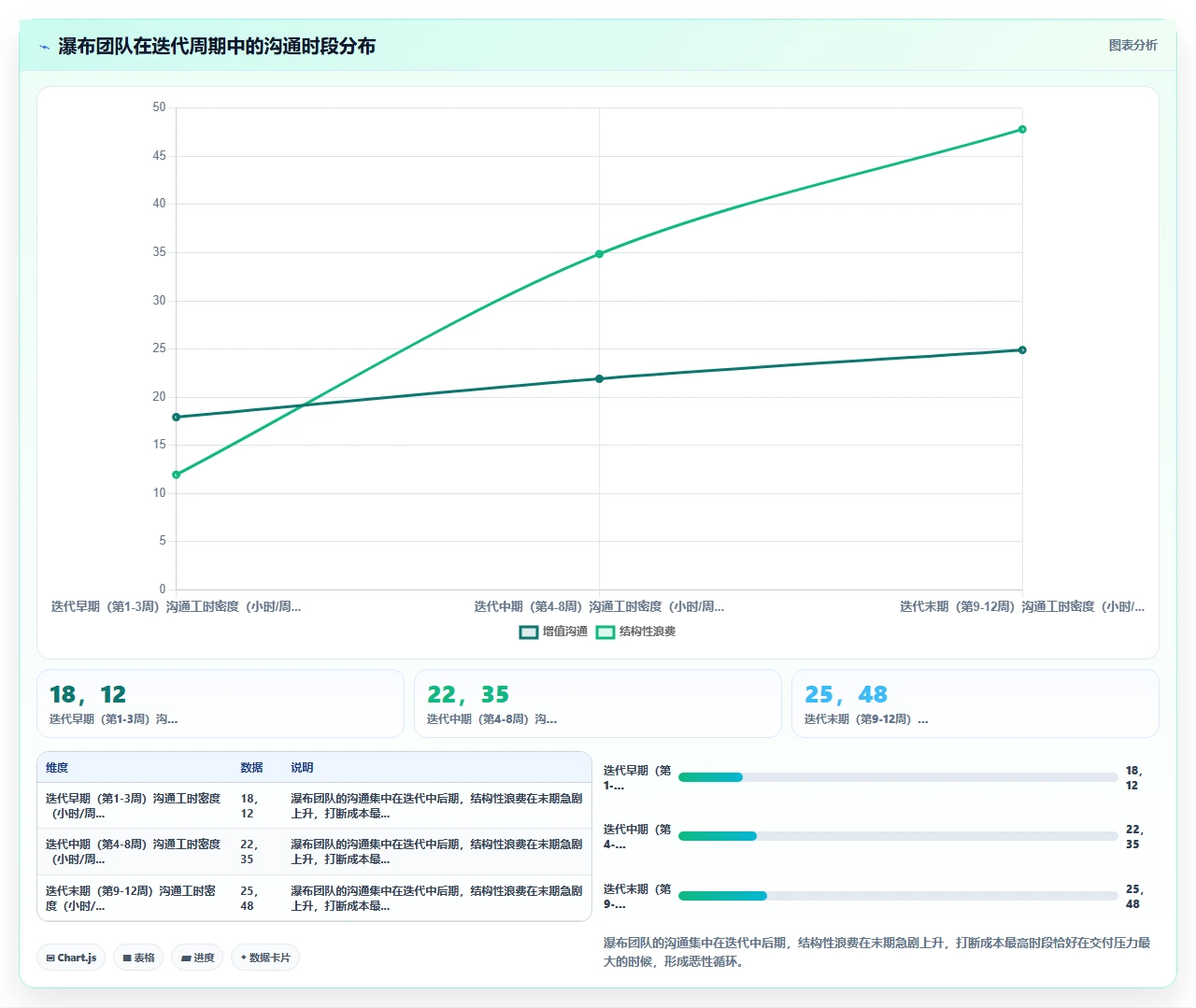Click the 结构性浪费 midpoint at value 35

[599, 254]
